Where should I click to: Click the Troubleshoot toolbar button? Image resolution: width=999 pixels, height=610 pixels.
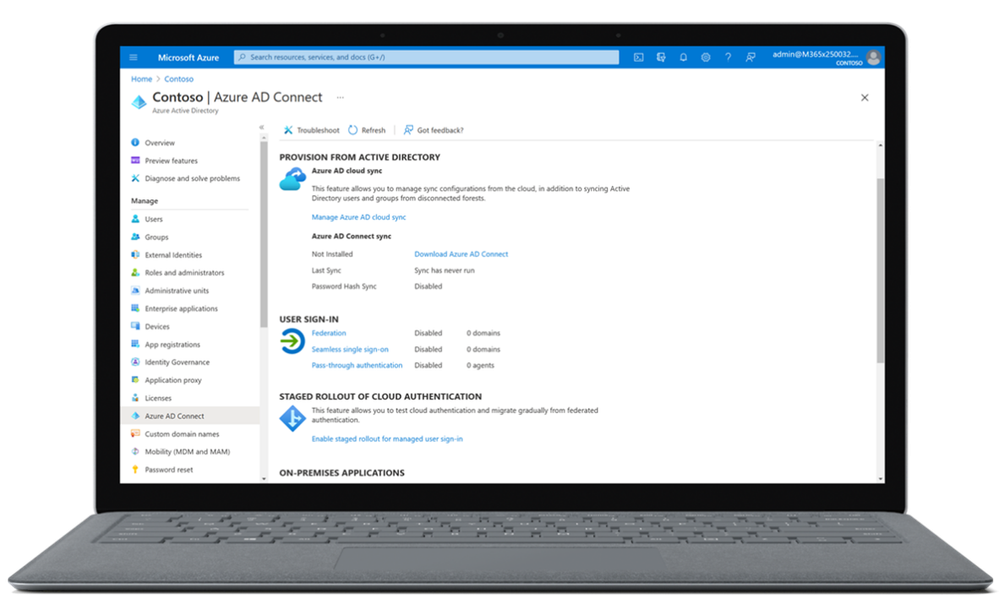[311, 130]
